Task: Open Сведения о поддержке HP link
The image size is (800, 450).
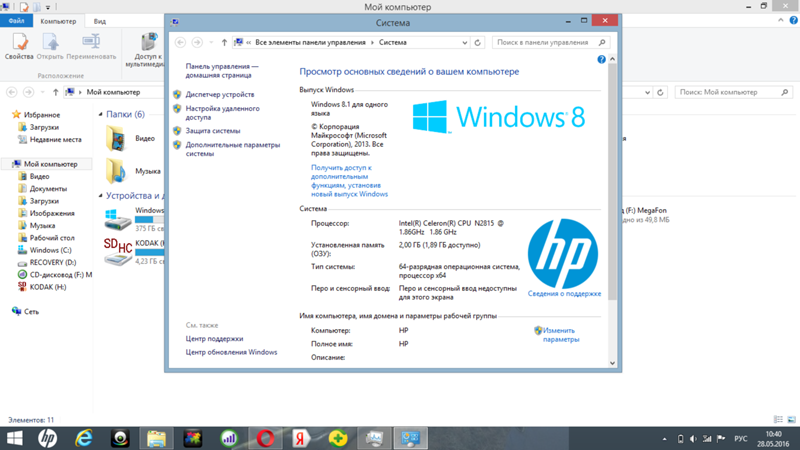Action: [564, 293]
